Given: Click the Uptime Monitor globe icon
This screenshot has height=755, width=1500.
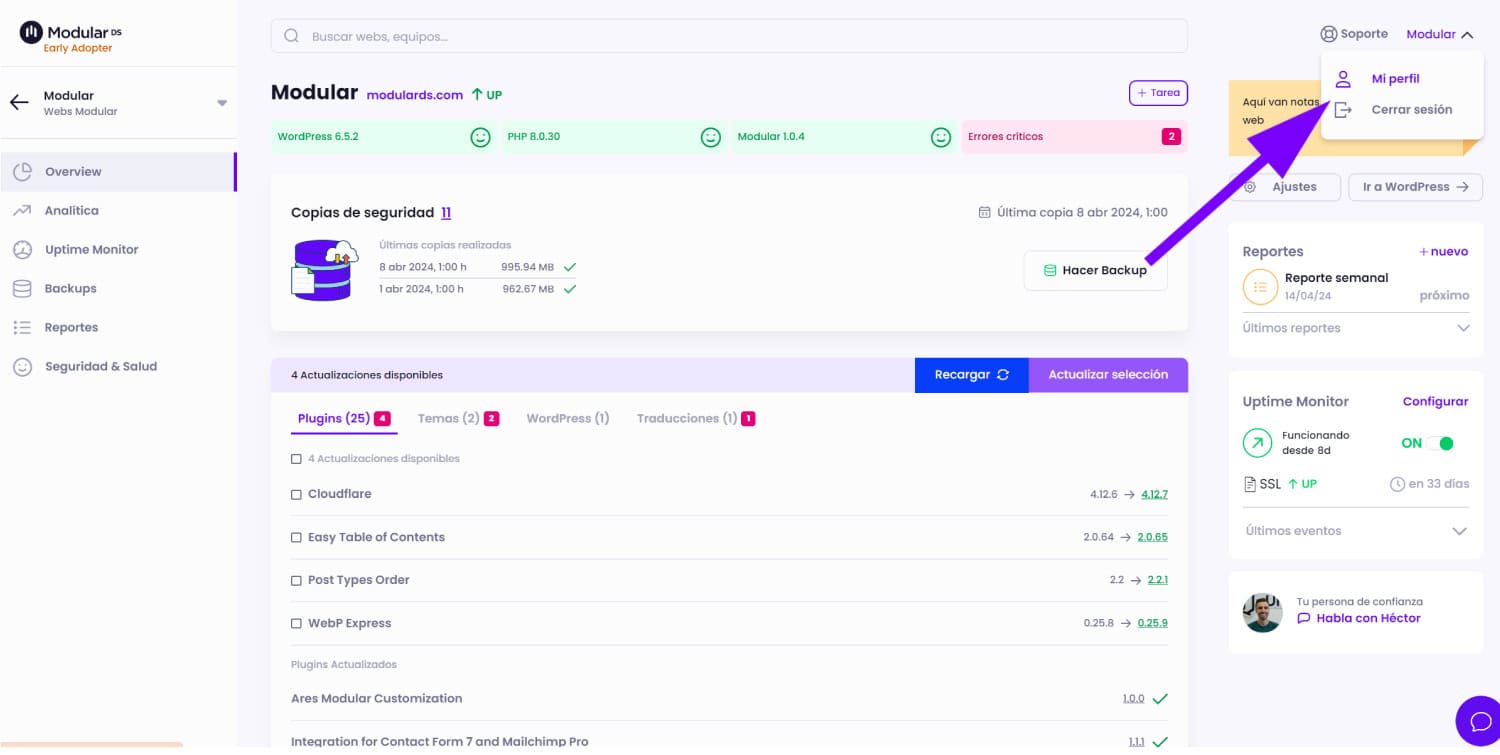Looking at the screenshot, I should (x=22, y=250).
